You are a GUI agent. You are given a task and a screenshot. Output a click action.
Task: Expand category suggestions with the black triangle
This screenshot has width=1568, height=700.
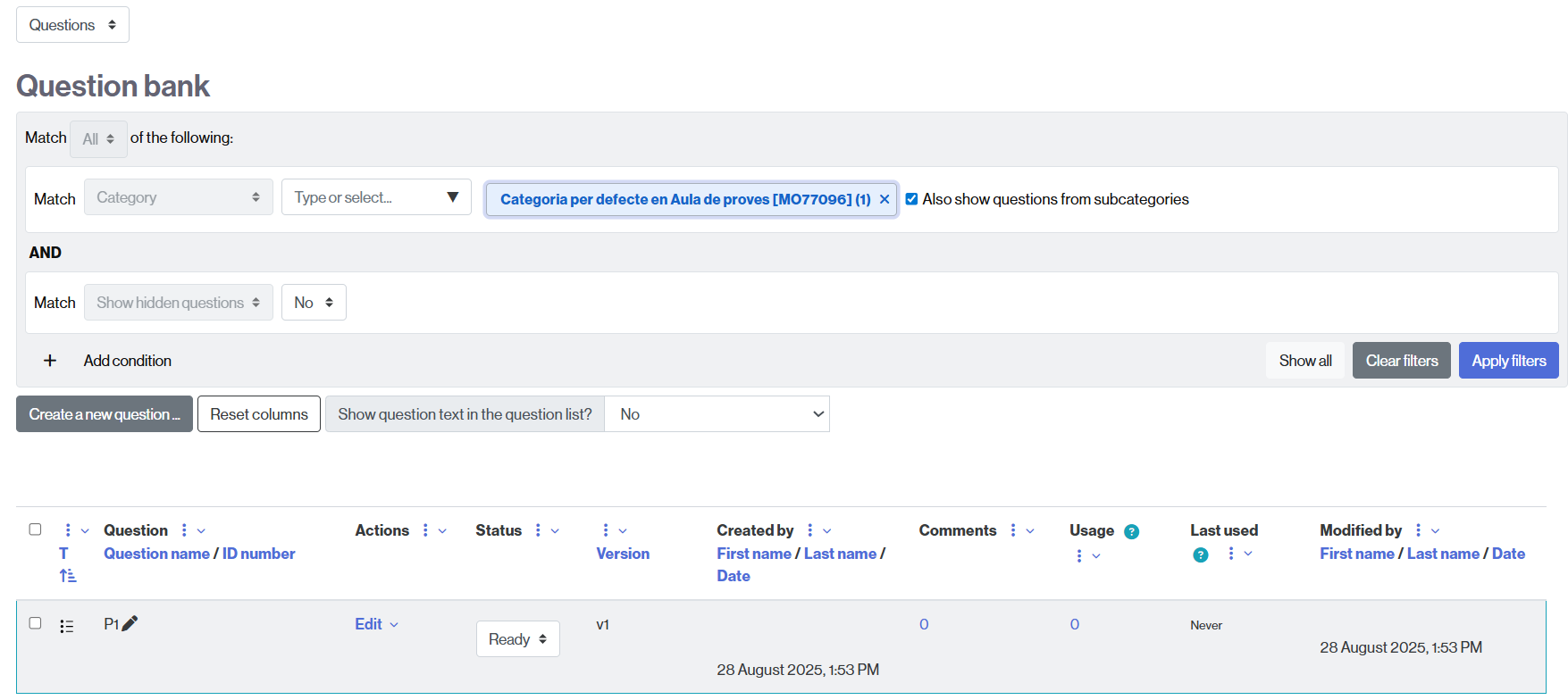point(453,197)
